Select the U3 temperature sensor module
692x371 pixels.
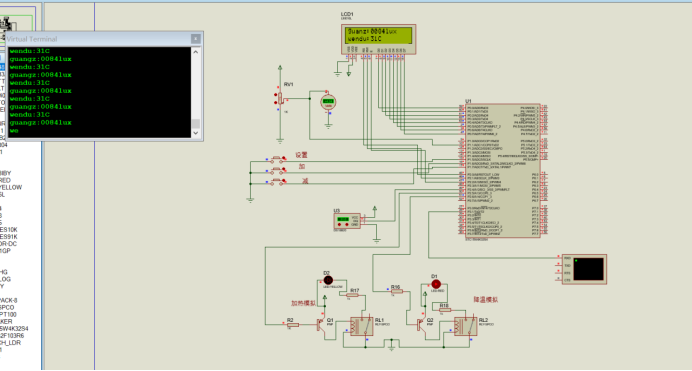[x=347, y=221]
